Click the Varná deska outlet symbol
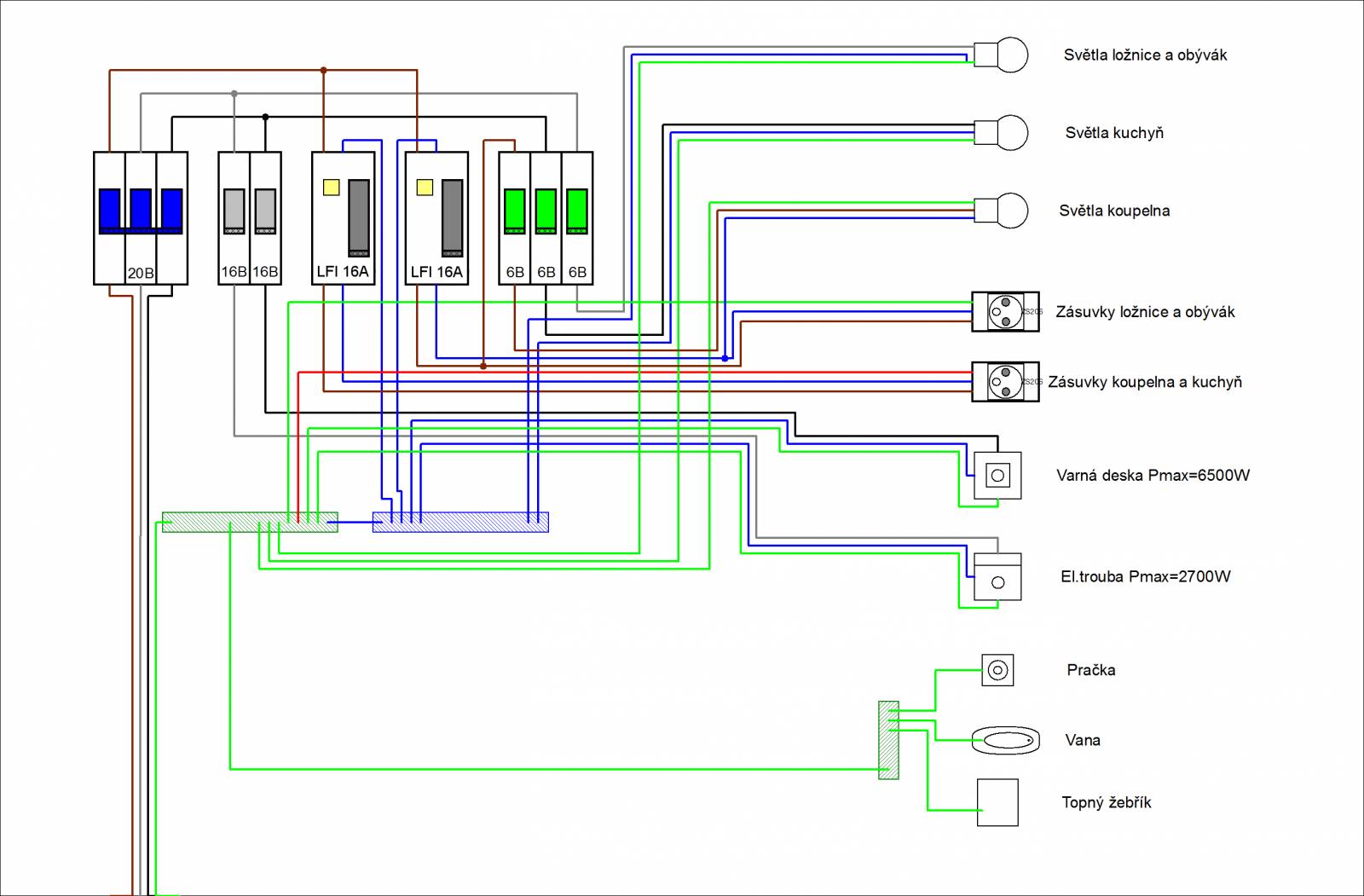This screenshot has height=896, width=1364. click(997, 476)
